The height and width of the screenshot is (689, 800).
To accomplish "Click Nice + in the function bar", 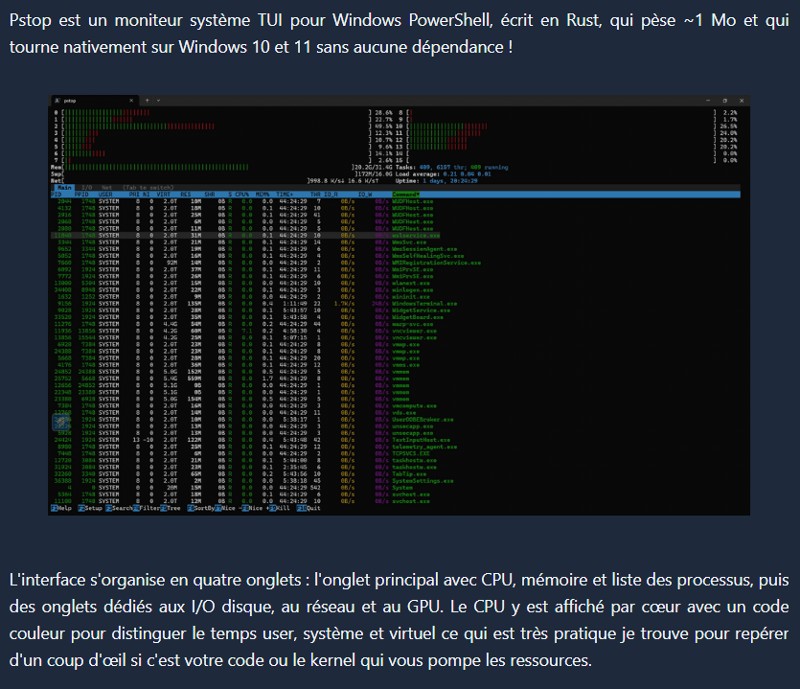I will click(x=255, y=508).
